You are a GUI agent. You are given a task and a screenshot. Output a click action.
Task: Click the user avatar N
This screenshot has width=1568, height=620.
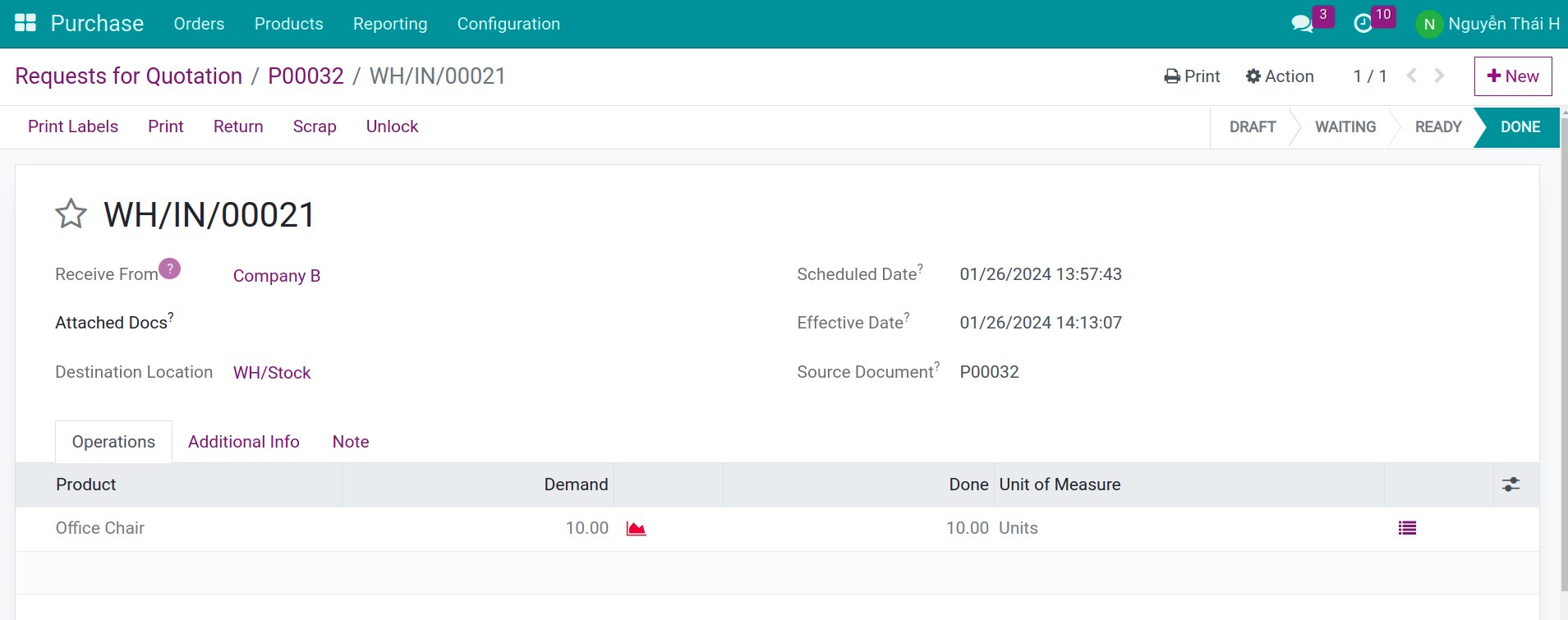[x=1429, y=24]
